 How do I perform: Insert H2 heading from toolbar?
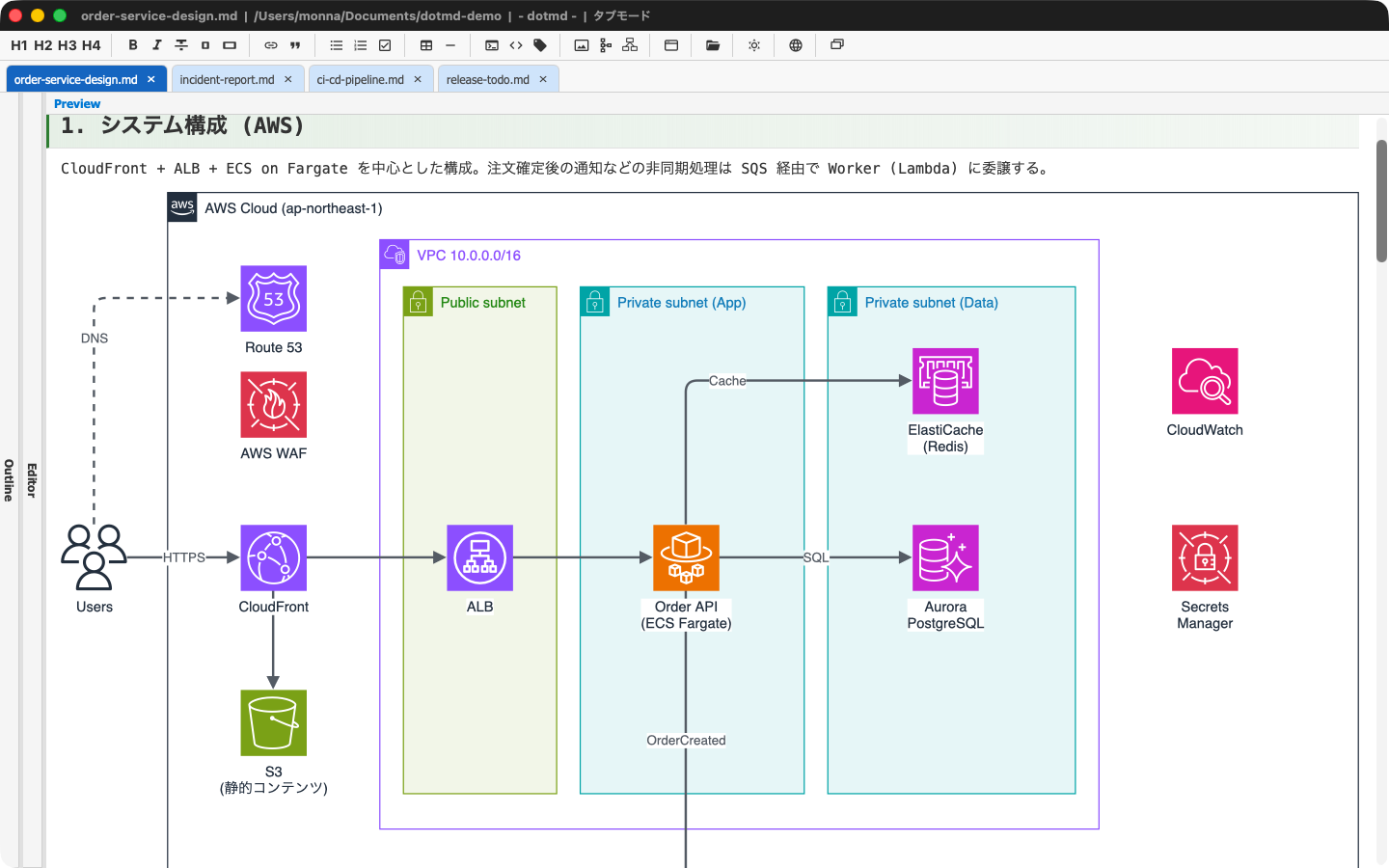coord(43,45)
